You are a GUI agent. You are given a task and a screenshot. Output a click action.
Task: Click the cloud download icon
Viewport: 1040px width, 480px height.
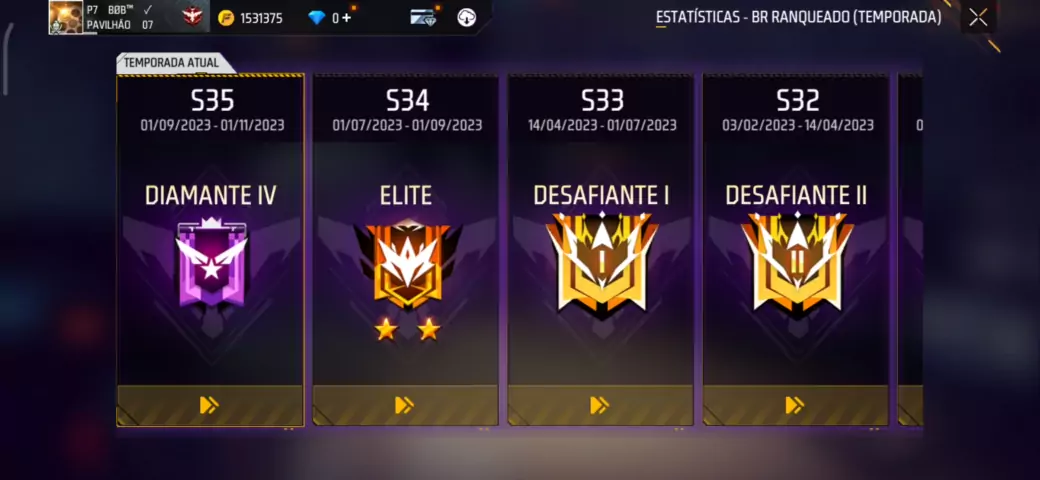click(466, 18)
